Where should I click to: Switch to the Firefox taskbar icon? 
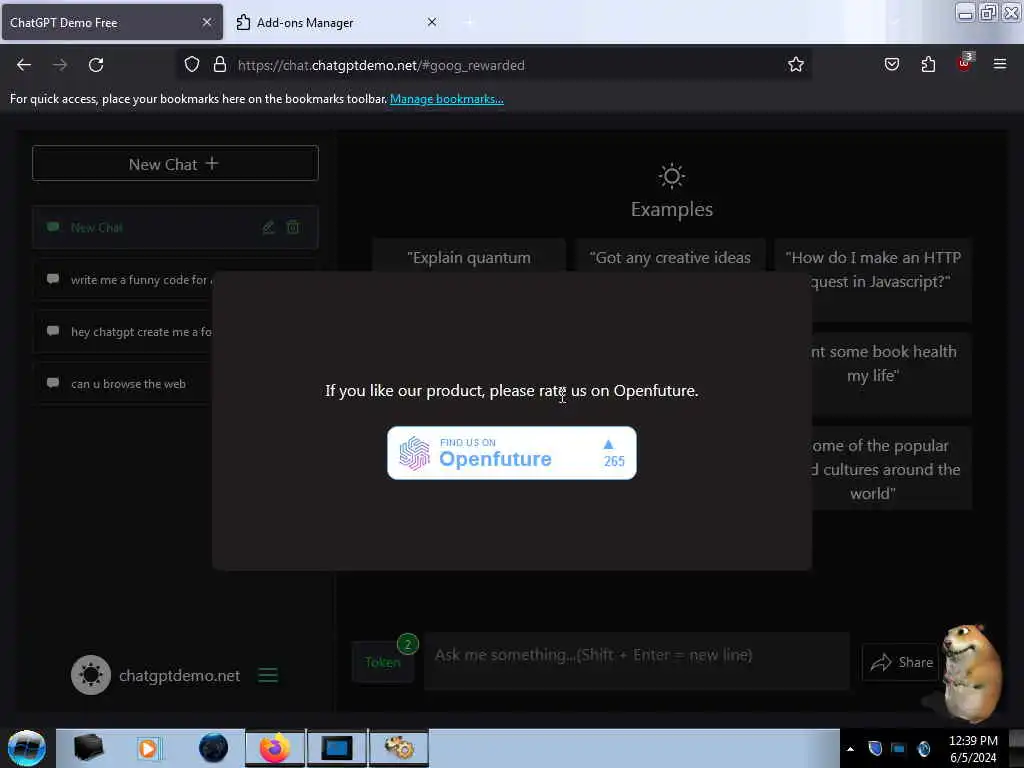274,748
